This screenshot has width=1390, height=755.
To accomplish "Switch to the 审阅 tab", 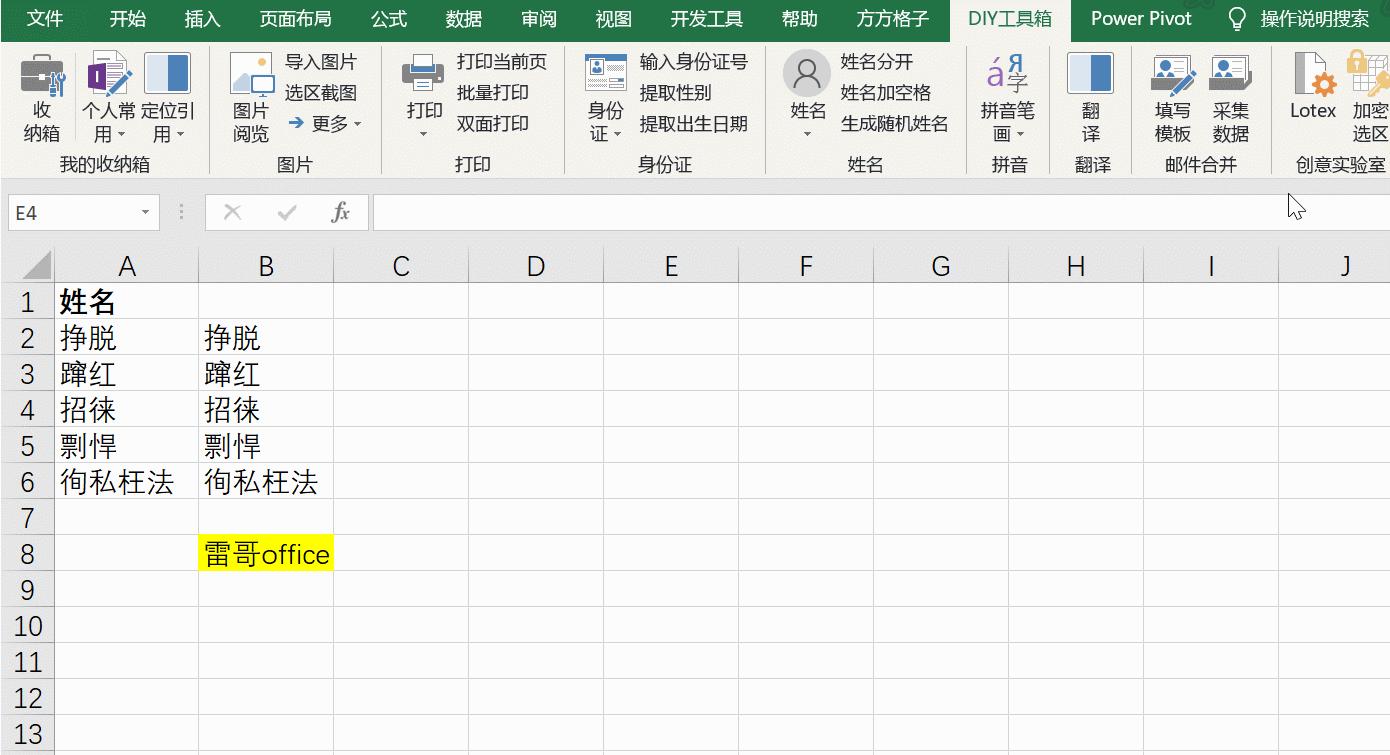I will (x=540, y=19).
